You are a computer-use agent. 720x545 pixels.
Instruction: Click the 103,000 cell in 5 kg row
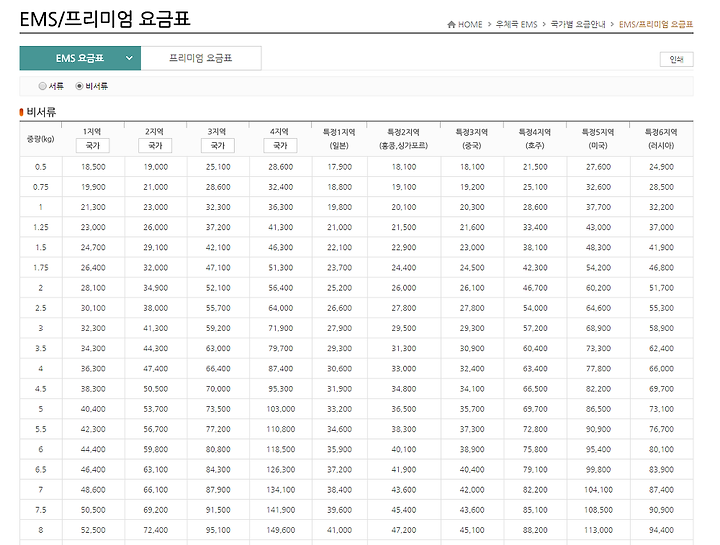(281, 409)
